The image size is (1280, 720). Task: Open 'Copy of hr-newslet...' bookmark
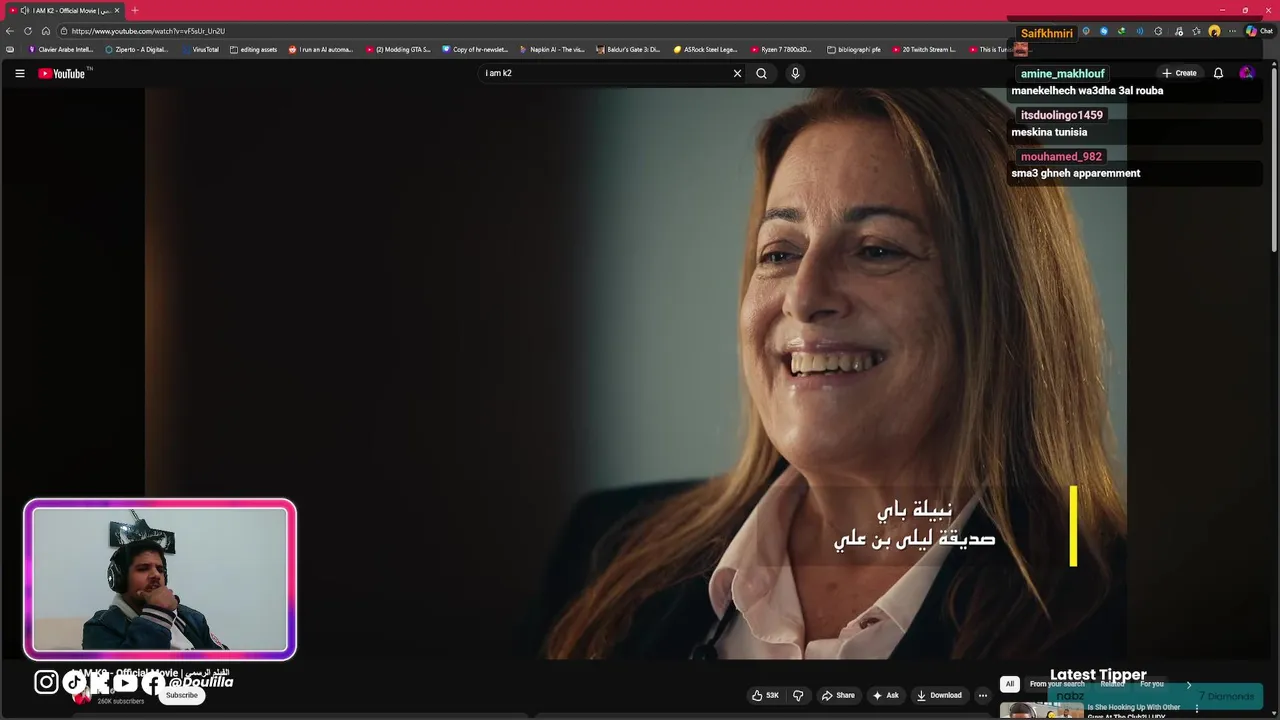click(475, 49)
